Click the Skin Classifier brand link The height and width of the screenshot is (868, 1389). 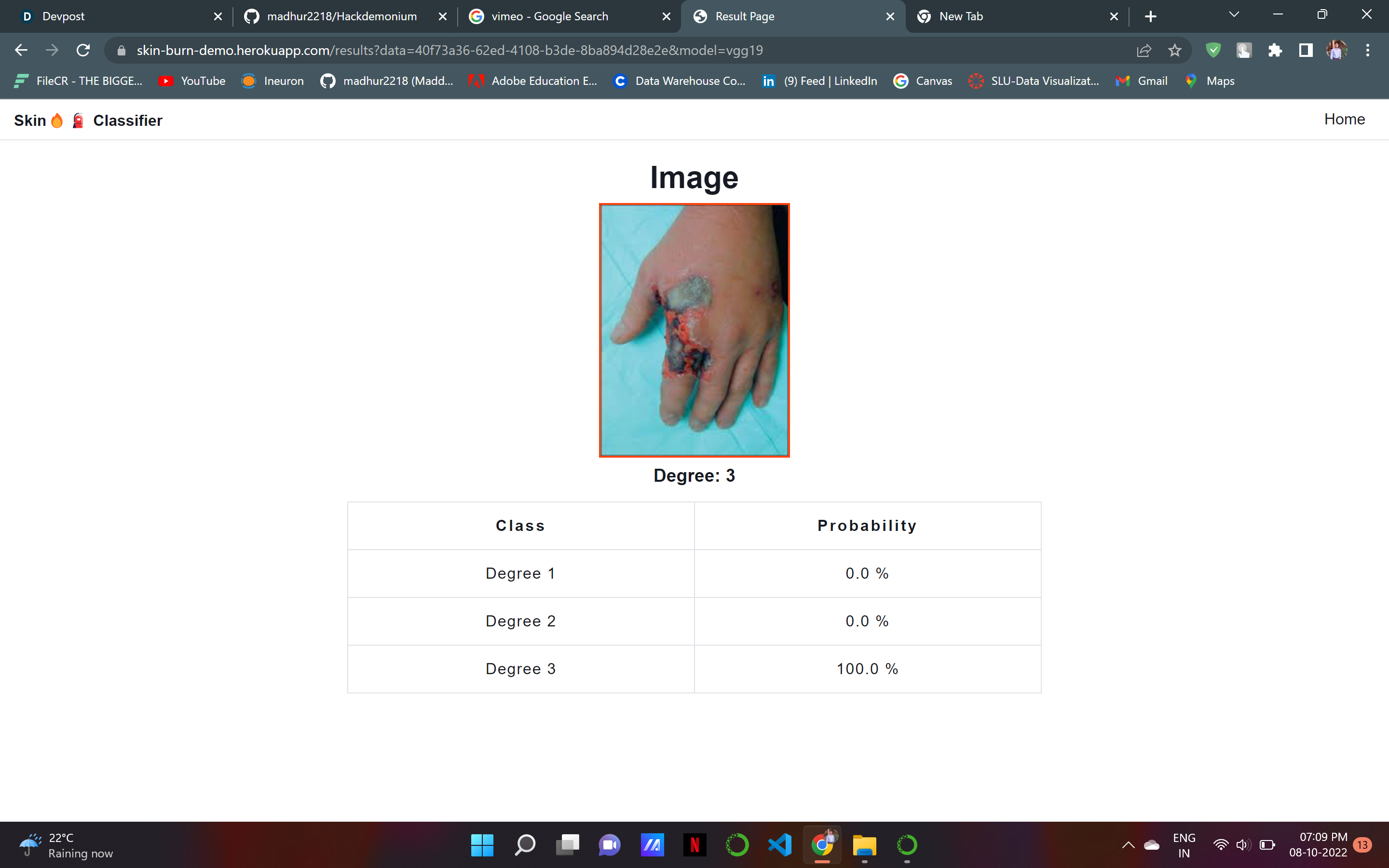[88, 121]
